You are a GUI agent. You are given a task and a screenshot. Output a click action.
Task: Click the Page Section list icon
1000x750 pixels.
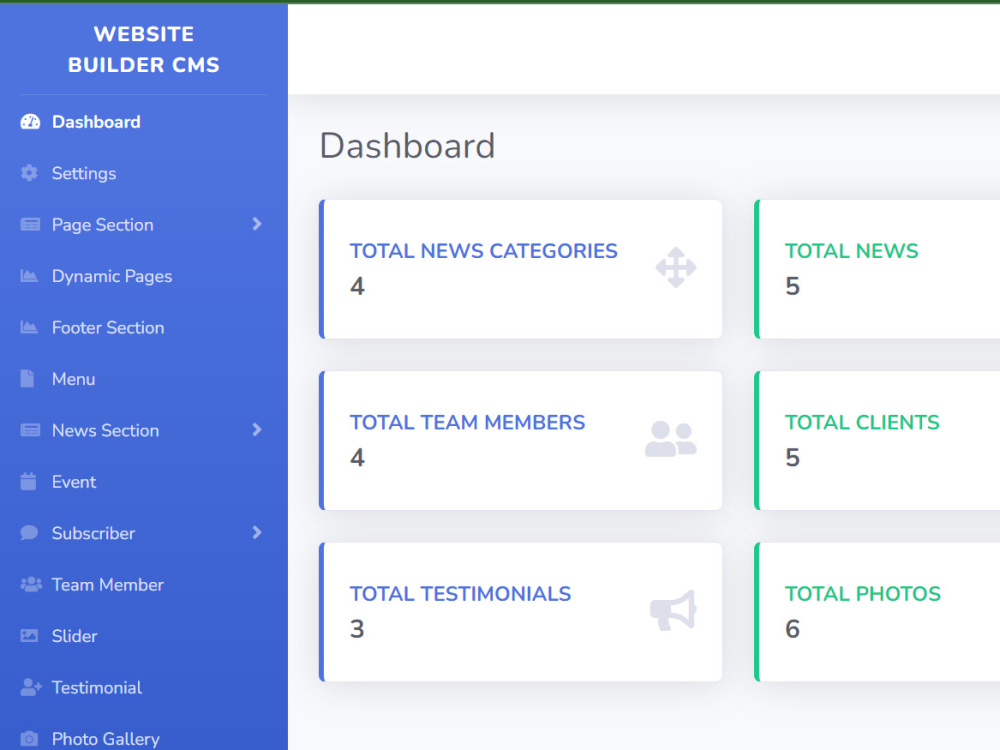pyautogui.click(x=30, y=224)
